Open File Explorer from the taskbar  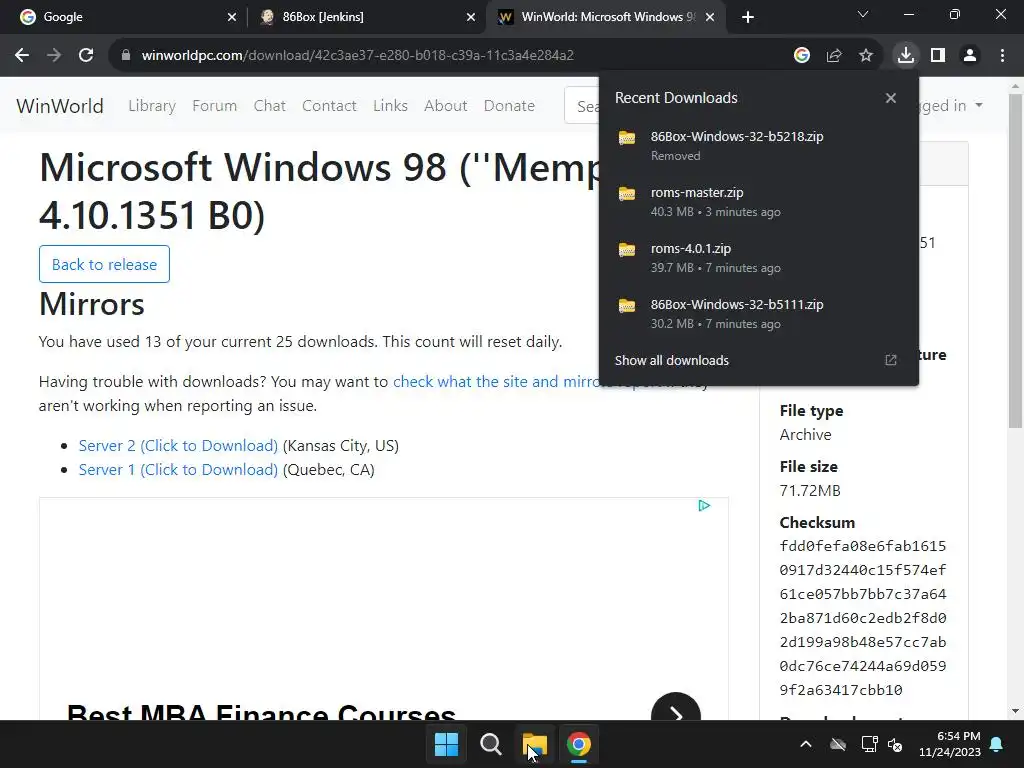coord(534,744)
